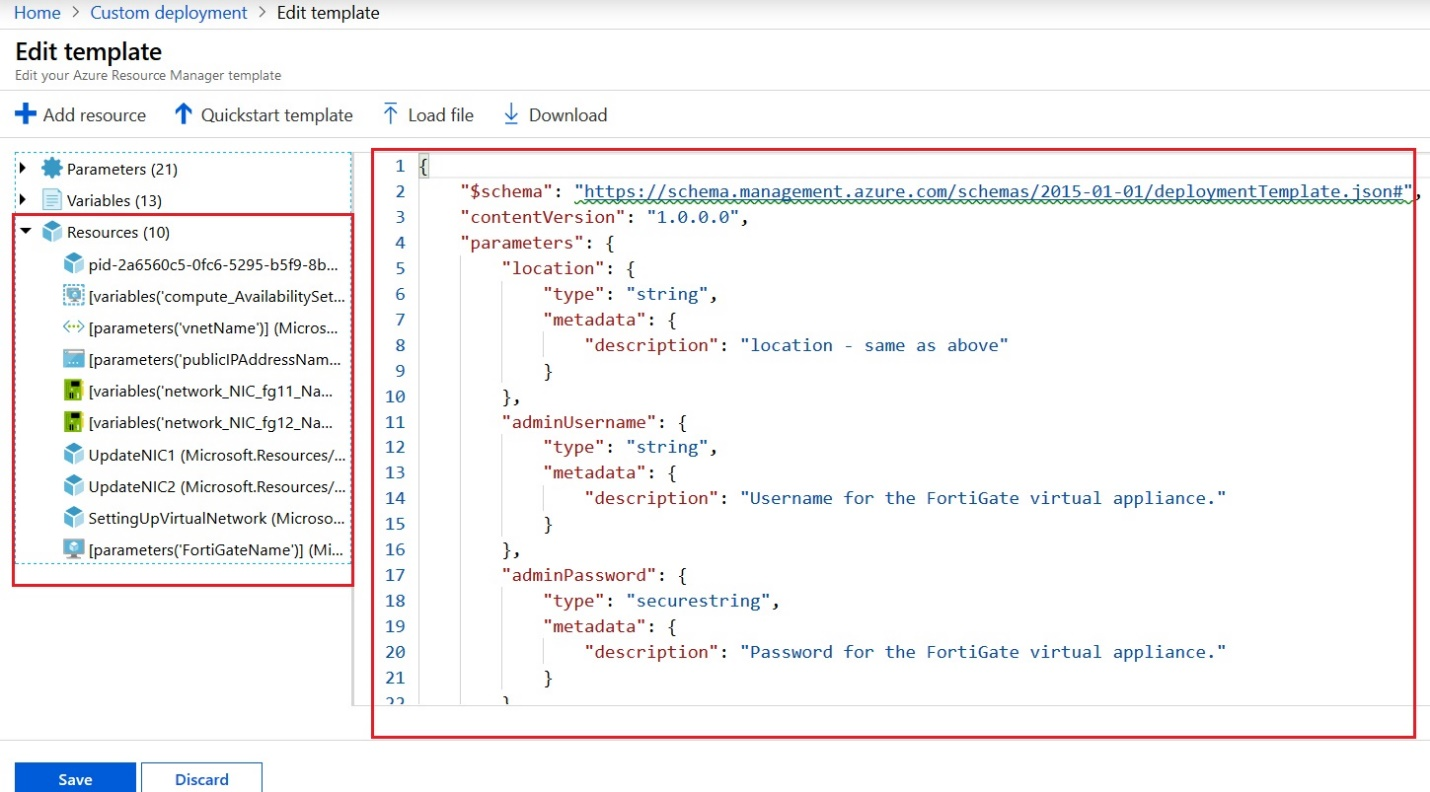Click the Load file upload icon
Viewport: 1430px width, 792px height.
click(x=391, y=114)
